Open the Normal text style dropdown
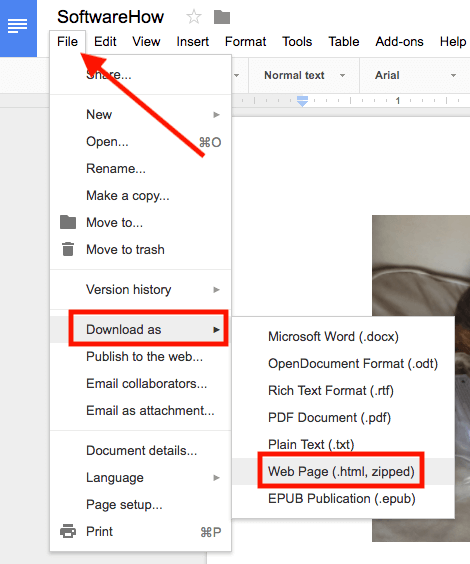 304,75
